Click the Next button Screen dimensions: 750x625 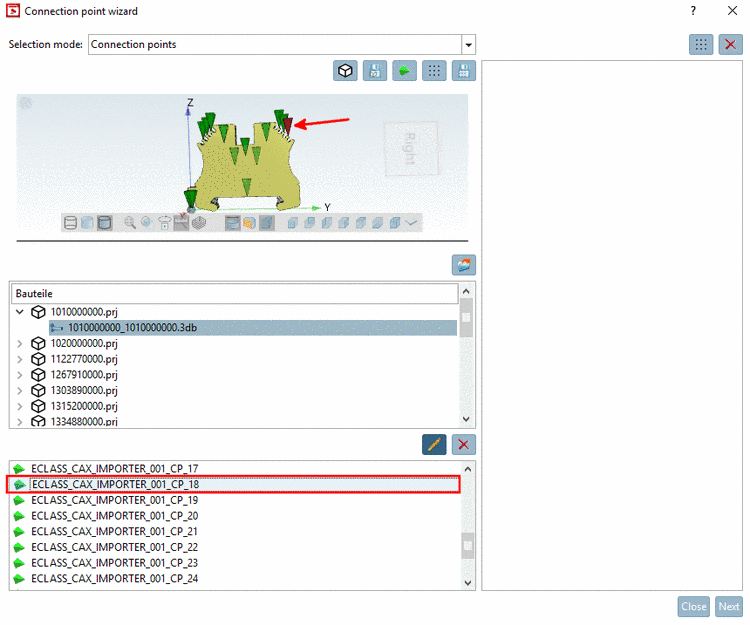click(x=728, y=607)
